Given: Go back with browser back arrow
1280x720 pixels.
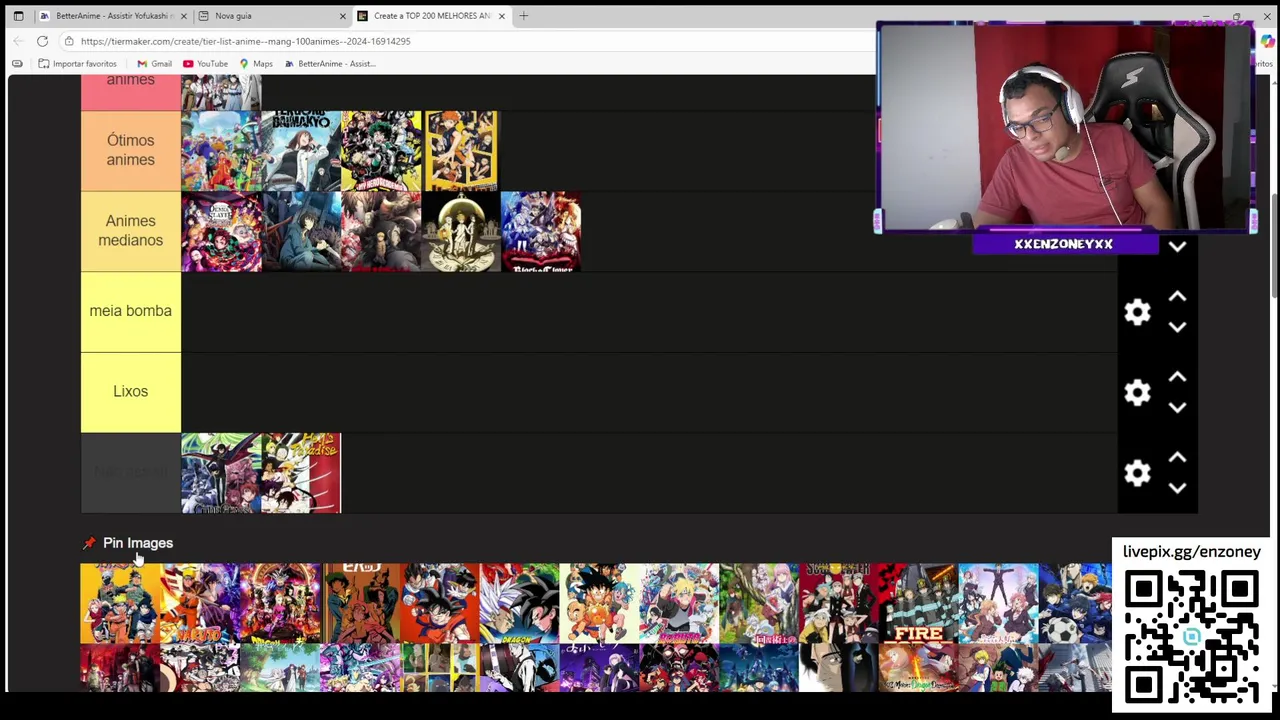Looking at the screenshot, I should tap(17, 41).
